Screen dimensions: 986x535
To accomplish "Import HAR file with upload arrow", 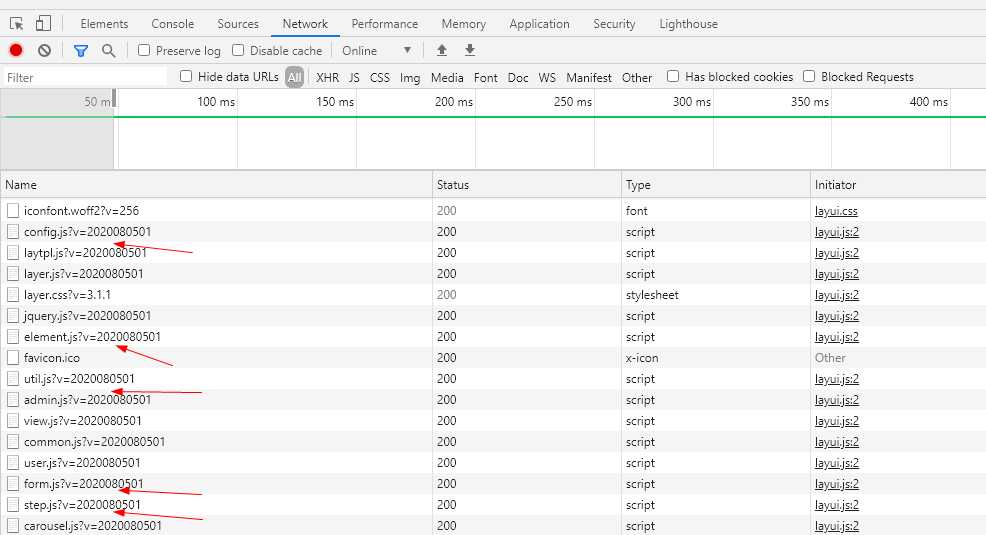I will [441, 50].
